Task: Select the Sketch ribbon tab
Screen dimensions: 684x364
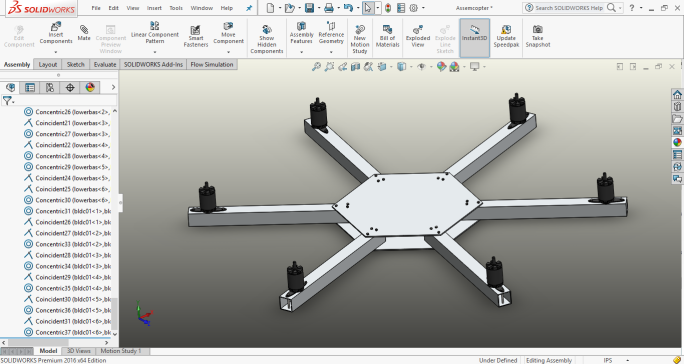Action: 75,64
